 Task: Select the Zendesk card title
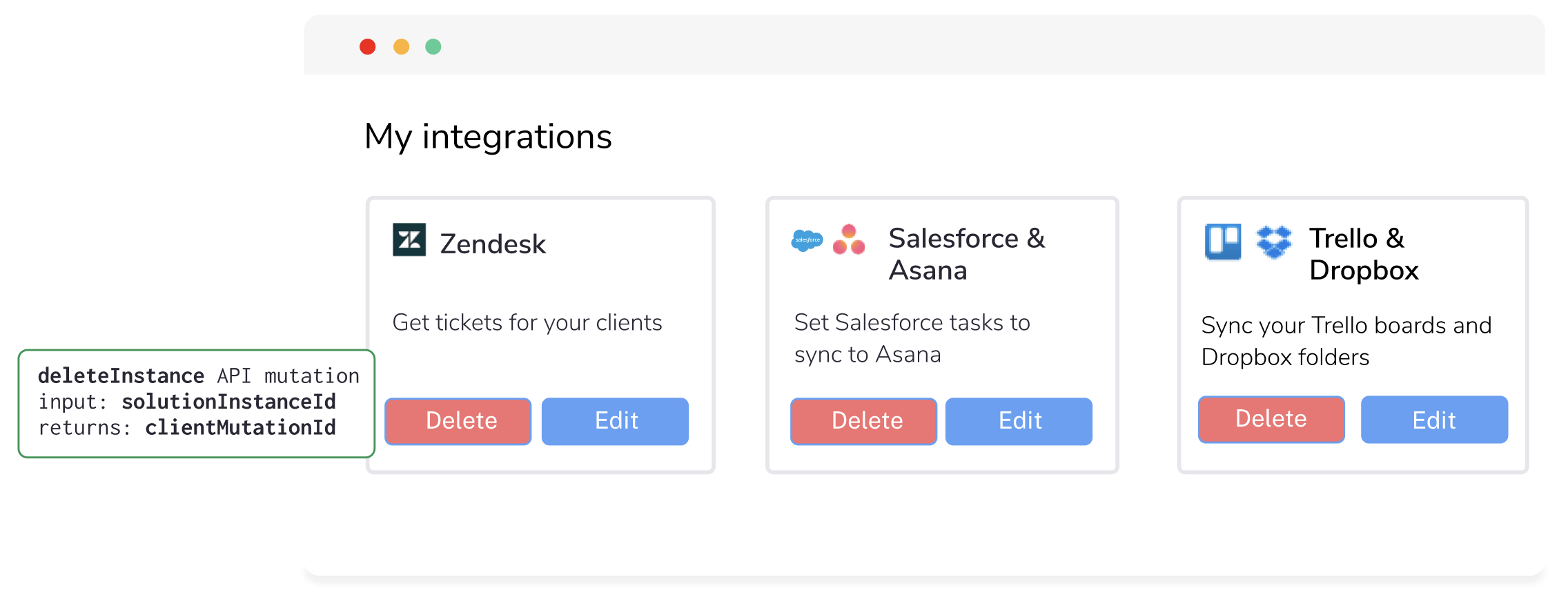click(x=493, y=244)
